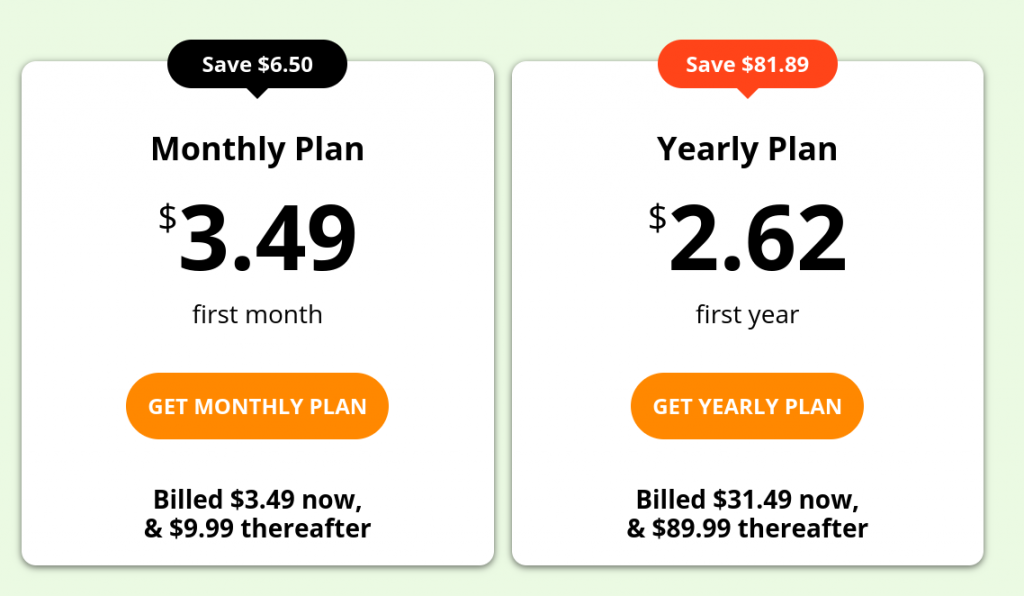Click the black badge's downward pointer arrow
1024x596 pixels.
pos(257,92)
